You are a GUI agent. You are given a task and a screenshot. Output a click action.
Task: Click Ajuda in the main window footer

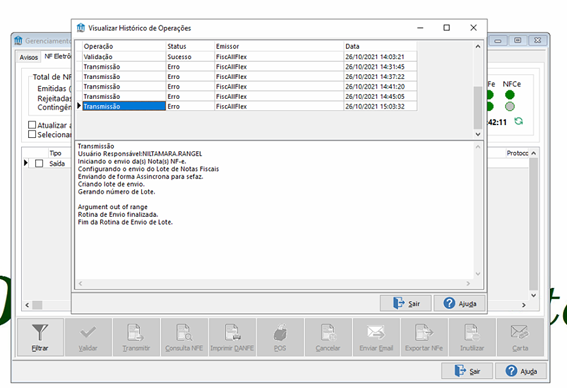pos(521,371)
